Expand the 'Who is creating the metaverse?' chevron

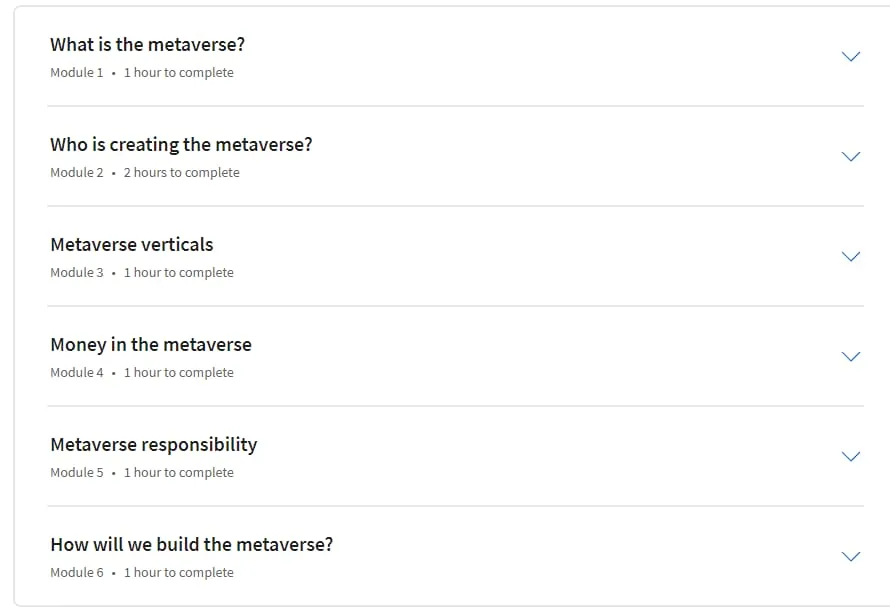click(x=850, y=156)
